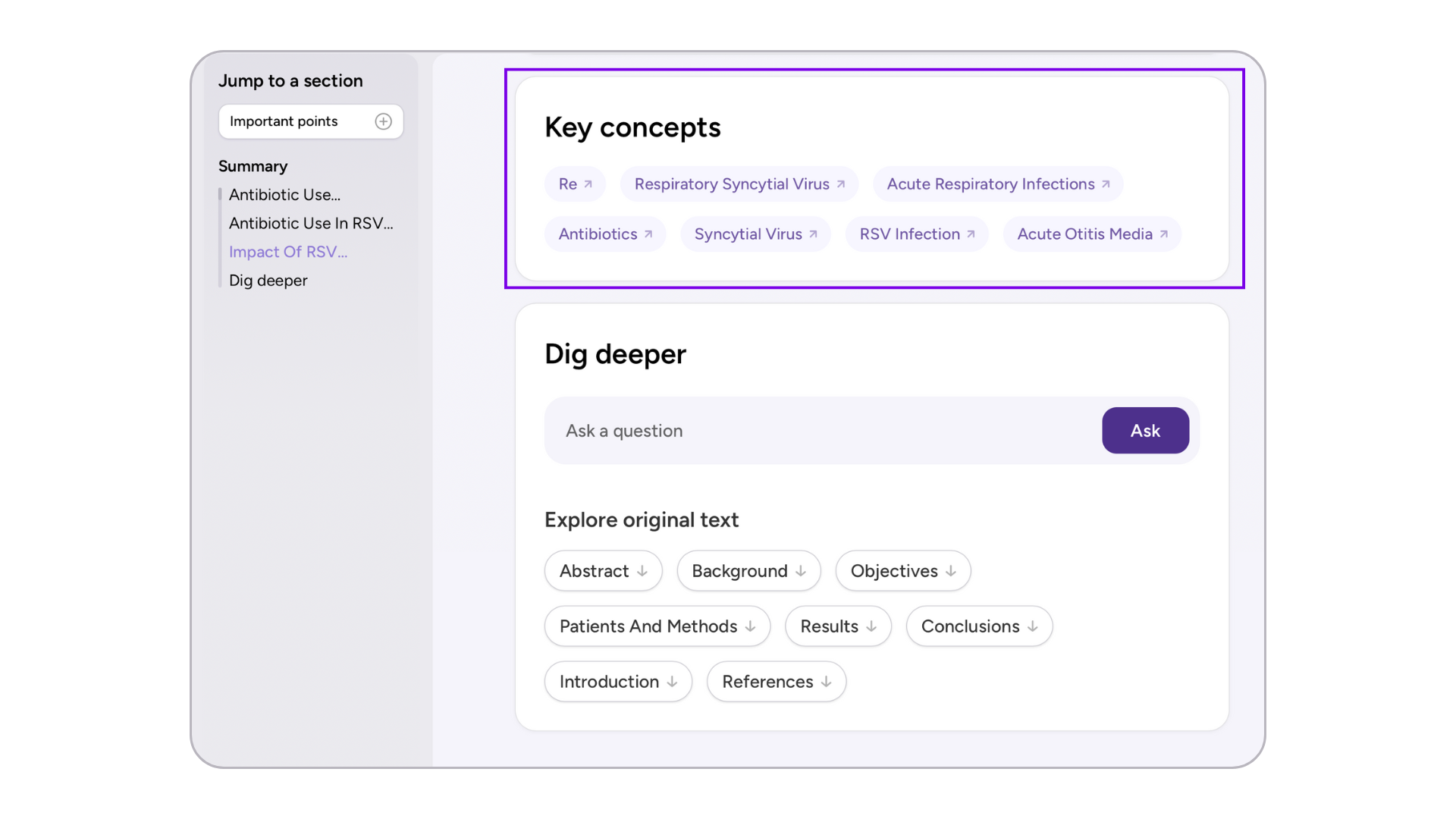The image size is (1456, 819).
Task: Open Acute Respiratory Infections concept tag
Action: 998,184
